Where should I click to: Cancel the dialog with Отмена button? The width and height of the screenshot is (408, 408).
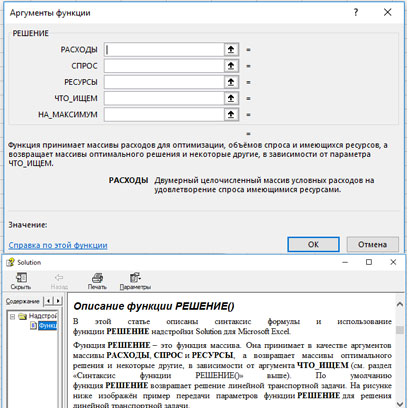click(x=372, y=244)
